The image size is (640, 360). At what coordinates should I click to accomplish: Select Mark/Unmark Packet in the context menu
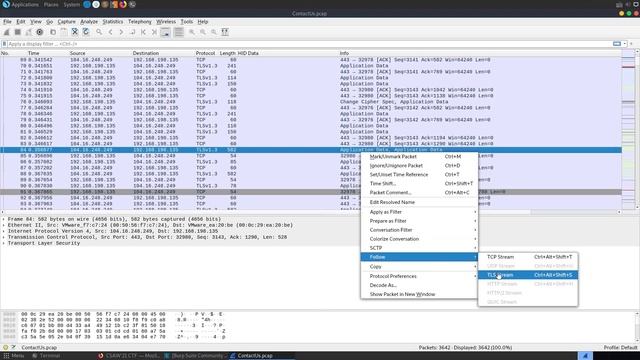419,156
